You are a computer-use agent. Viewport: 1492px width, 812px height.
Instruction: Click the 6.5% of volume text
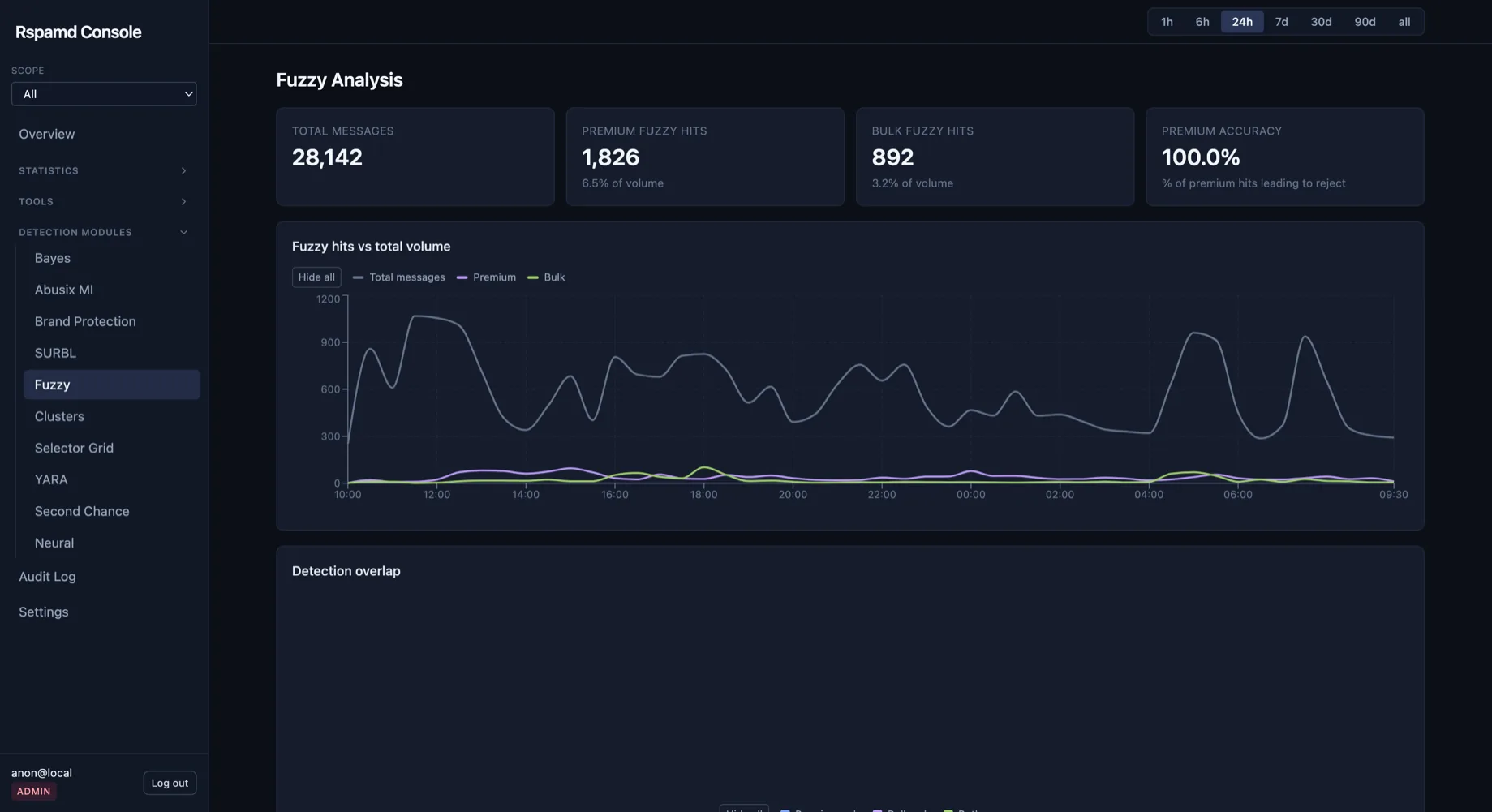click(x=623, y=183)
